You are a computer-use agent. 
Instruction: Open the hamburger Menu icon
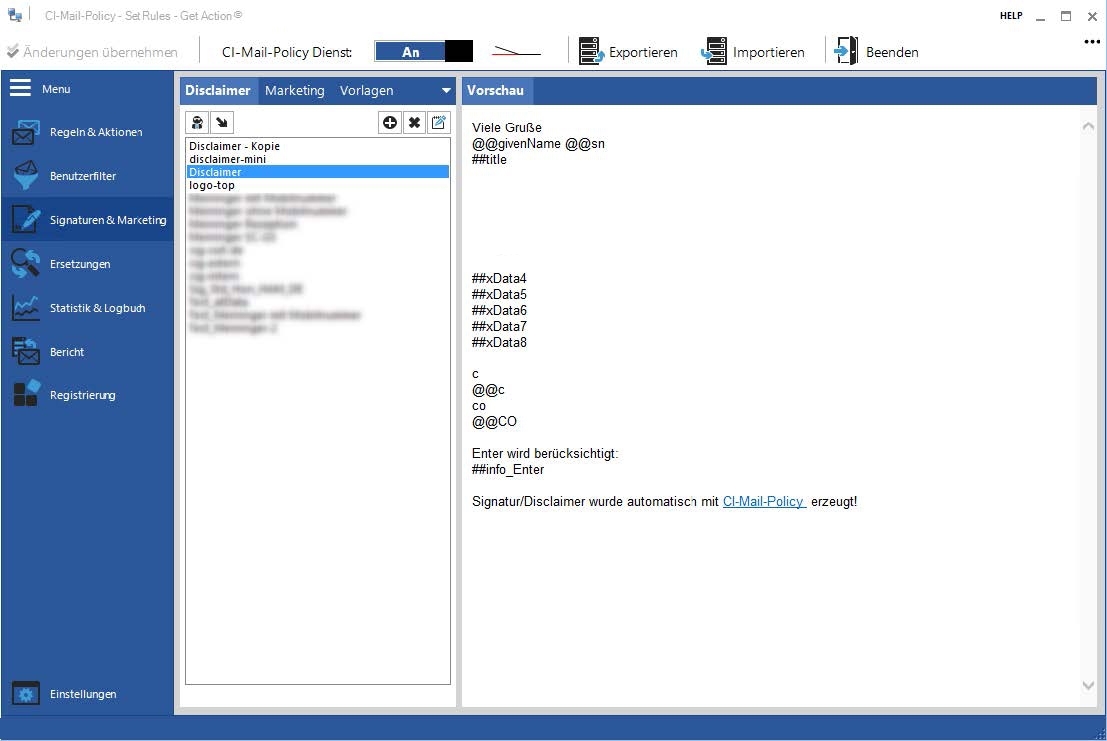pyautogui.click(x=20, y=88)
